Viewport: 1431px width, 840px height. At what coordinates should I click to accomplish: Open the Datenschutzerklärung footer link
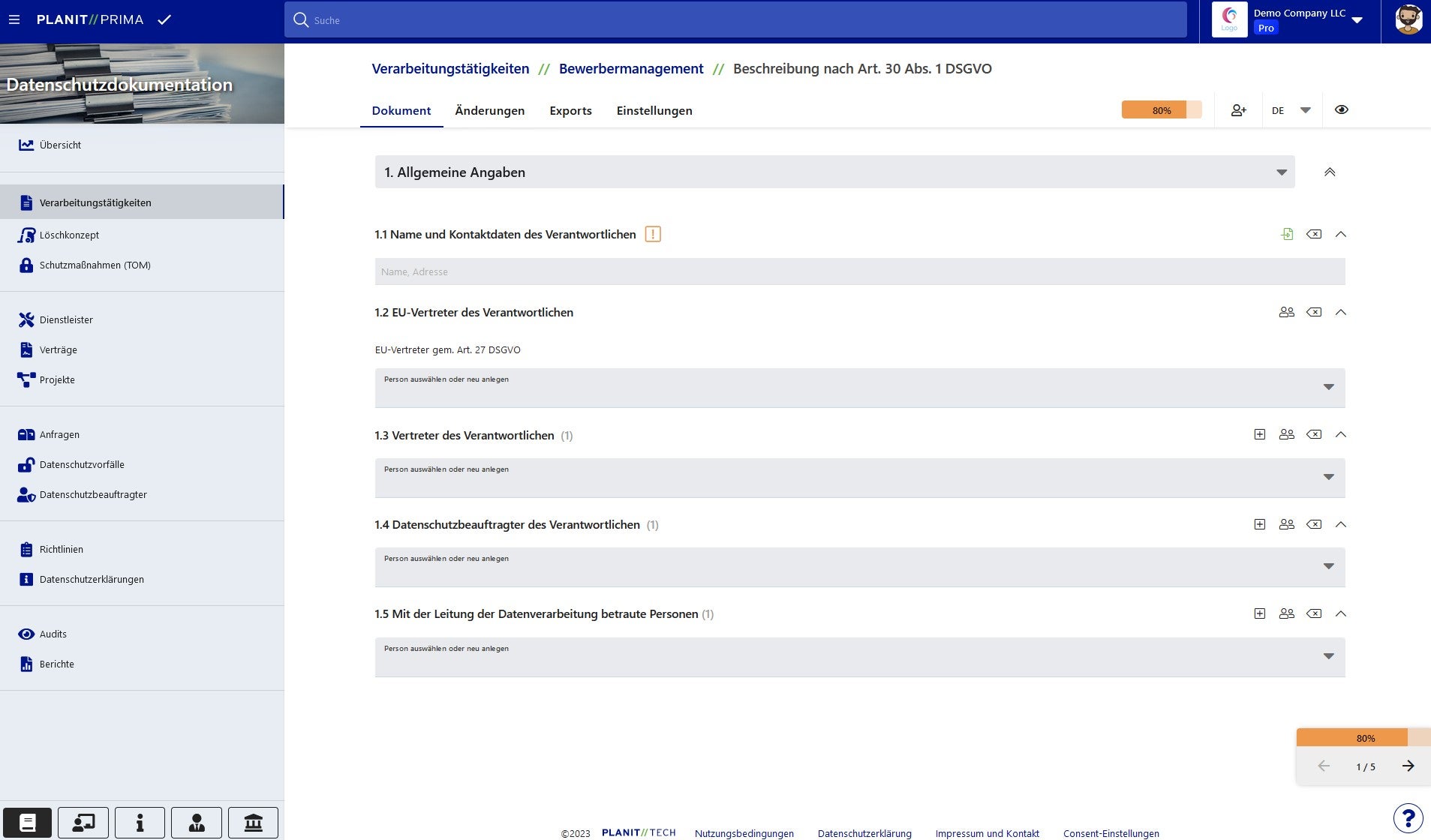click(x=864, y=833)
